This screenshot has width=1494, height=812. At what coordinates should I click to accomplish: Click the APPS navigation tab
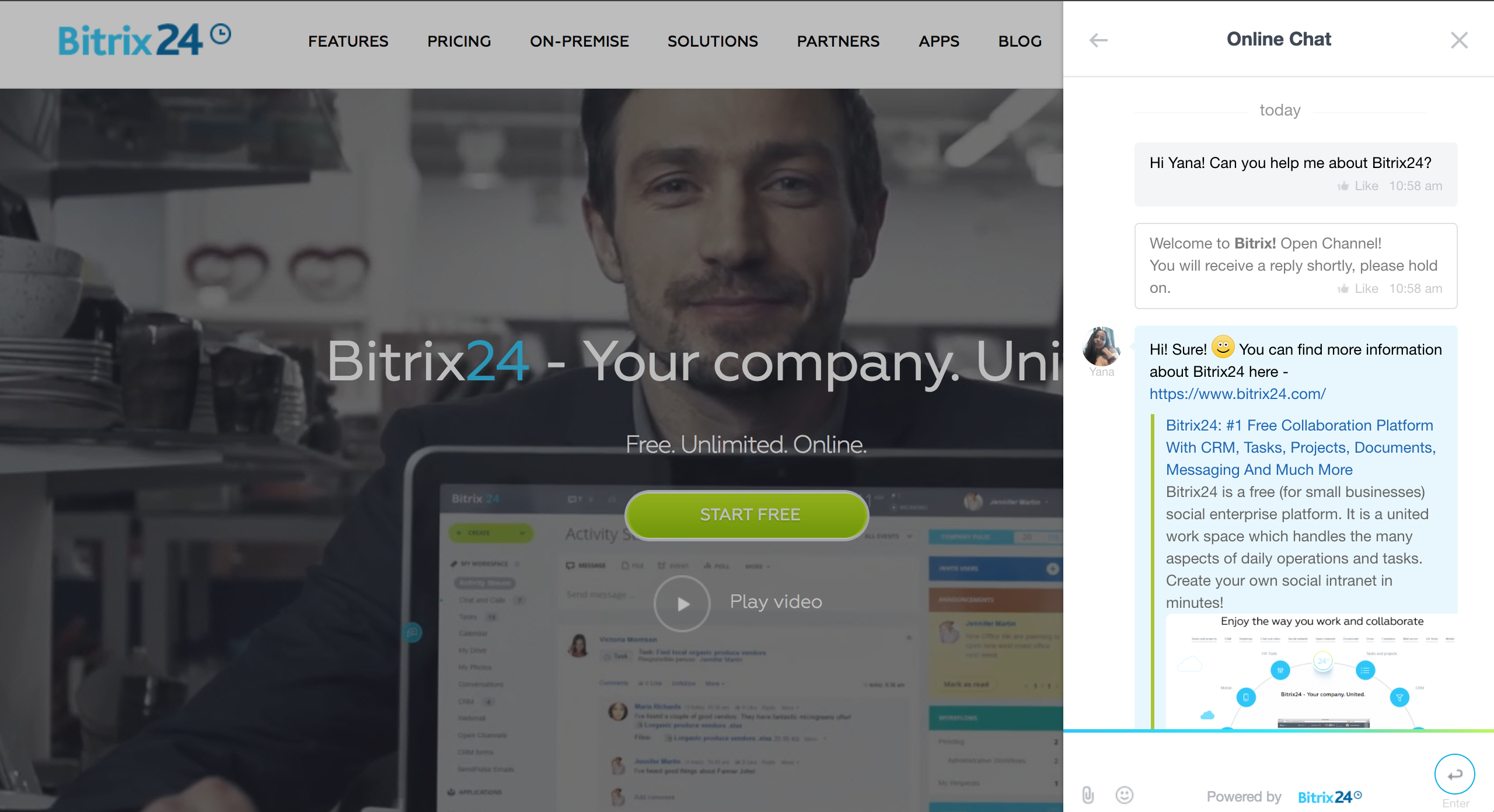pos(939,40)
